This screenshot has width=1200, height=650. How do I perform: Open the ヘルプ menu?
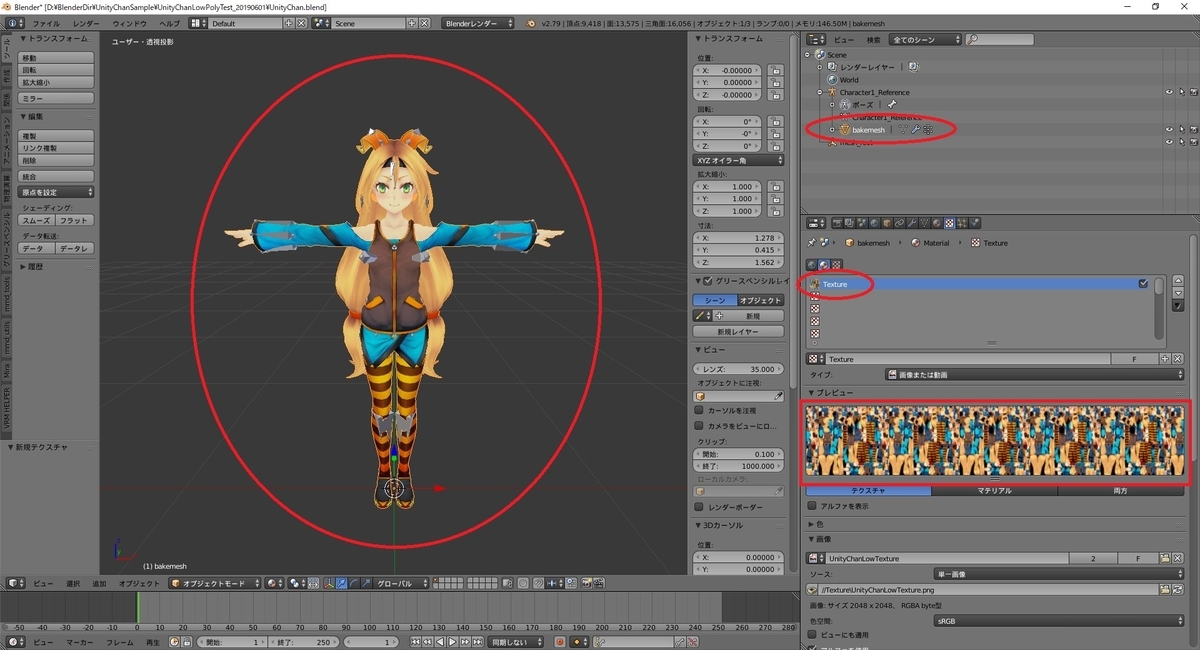point(170,22)
